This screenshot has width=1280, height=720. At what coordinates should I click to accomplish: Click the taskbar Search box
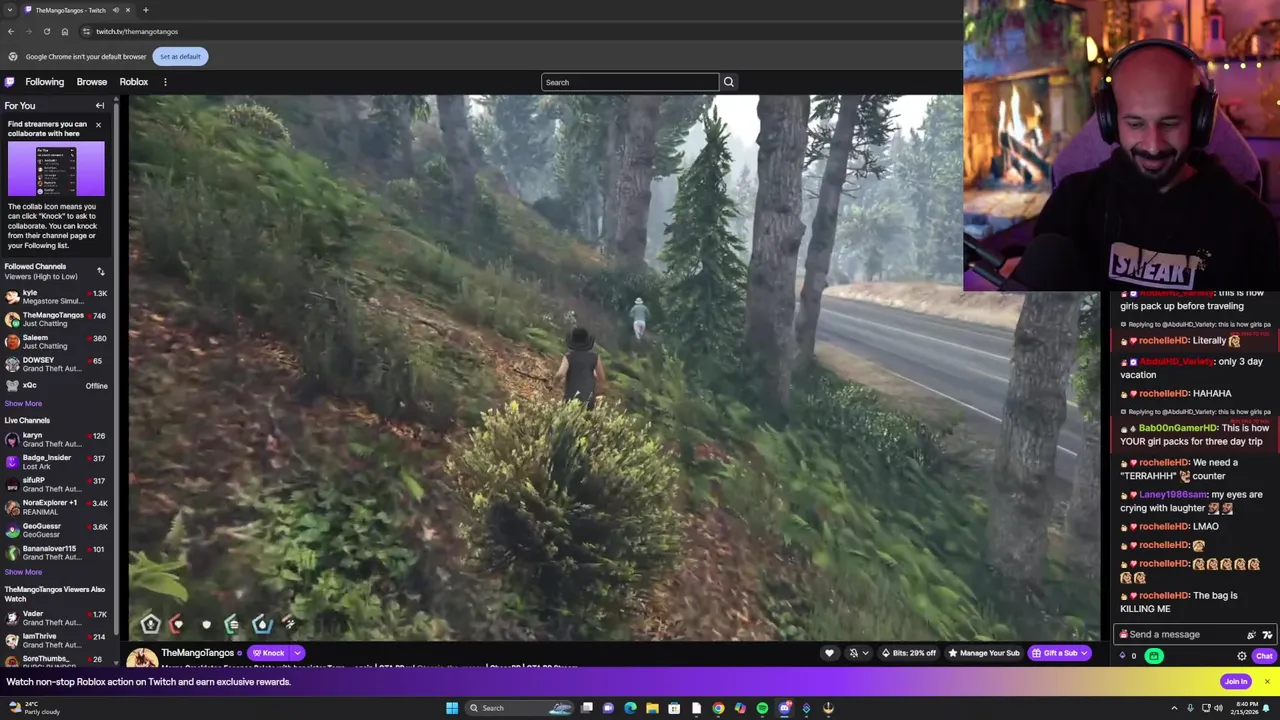click(518, 708)
